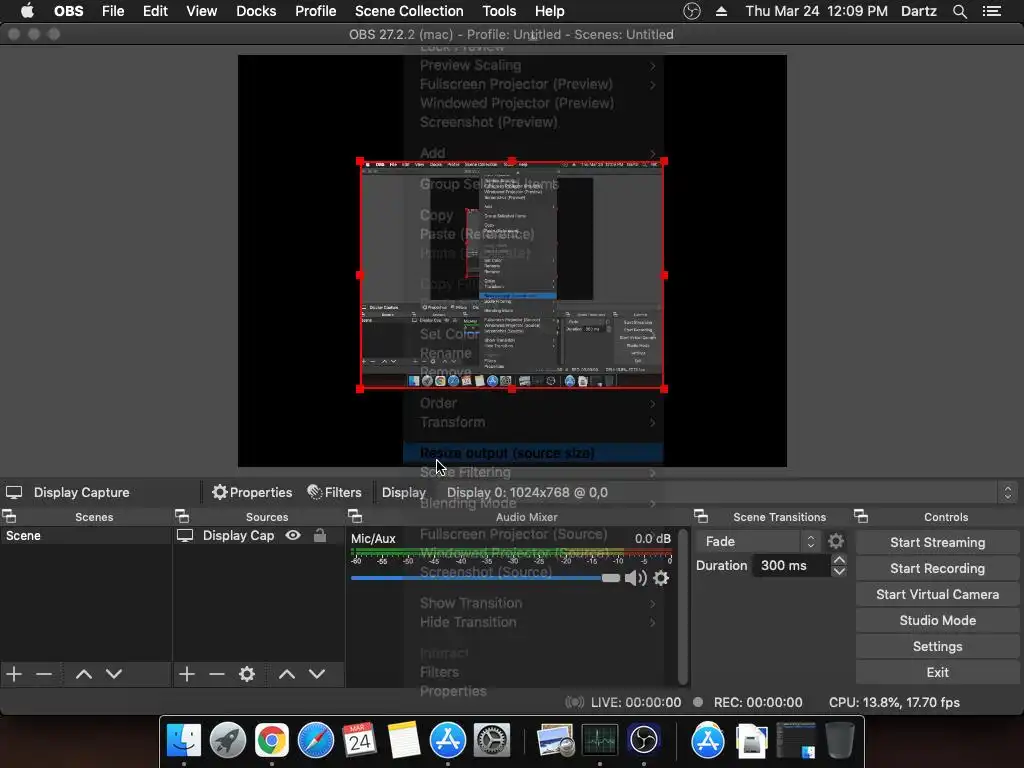Click LIVE: 00:00:00 status text
This screenshot has width=1024, height=768.
pos(635,702)
